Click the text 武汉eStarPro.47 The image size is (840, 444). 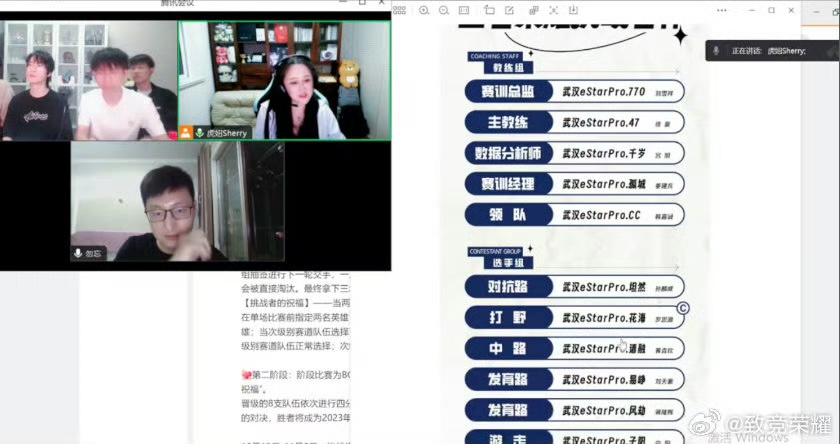pyautogui.click(x=601, y=123)
